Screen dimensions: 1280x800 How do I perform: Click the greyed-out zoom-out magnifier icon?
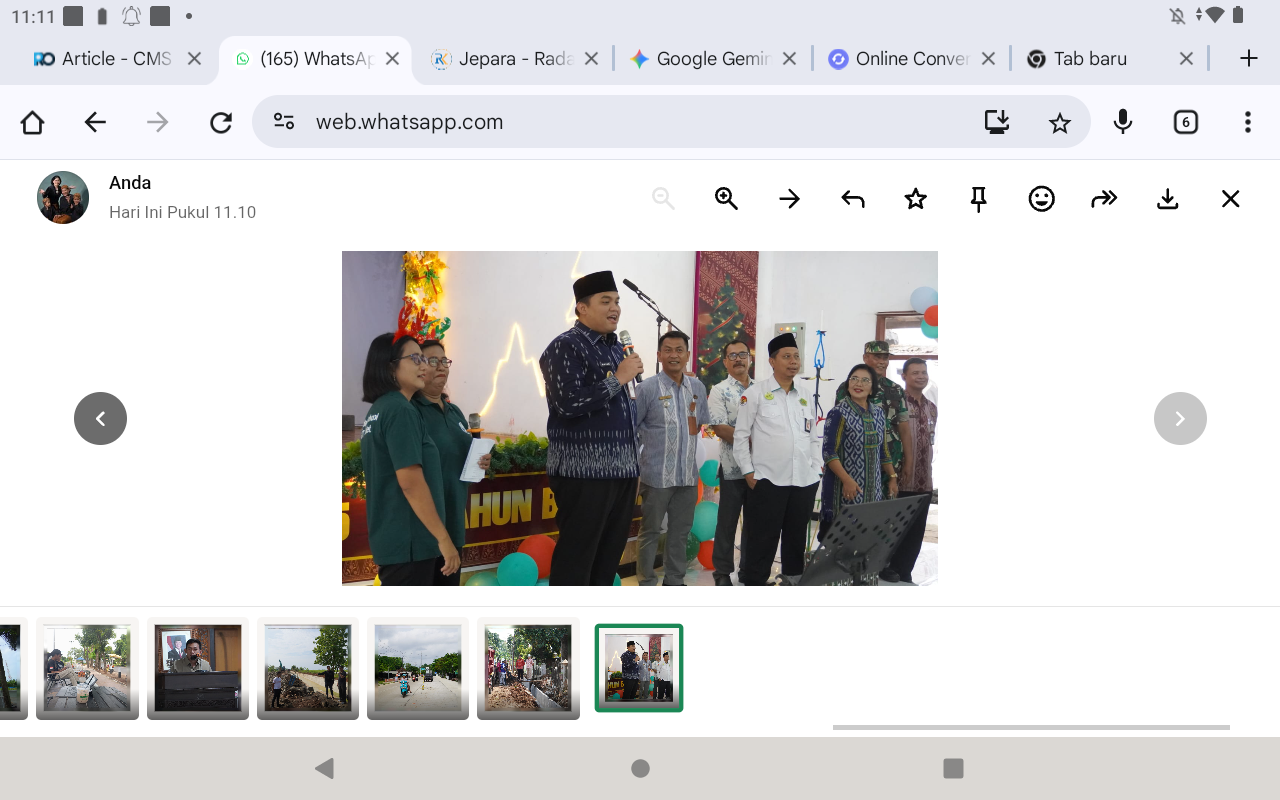tap(663, 199)
